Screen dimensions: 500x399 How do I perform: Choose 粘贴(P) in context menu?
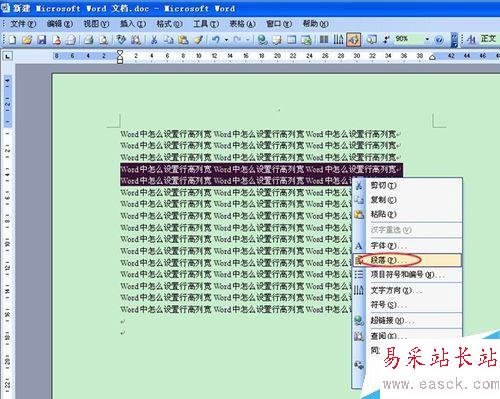click(x=407, y=214)
